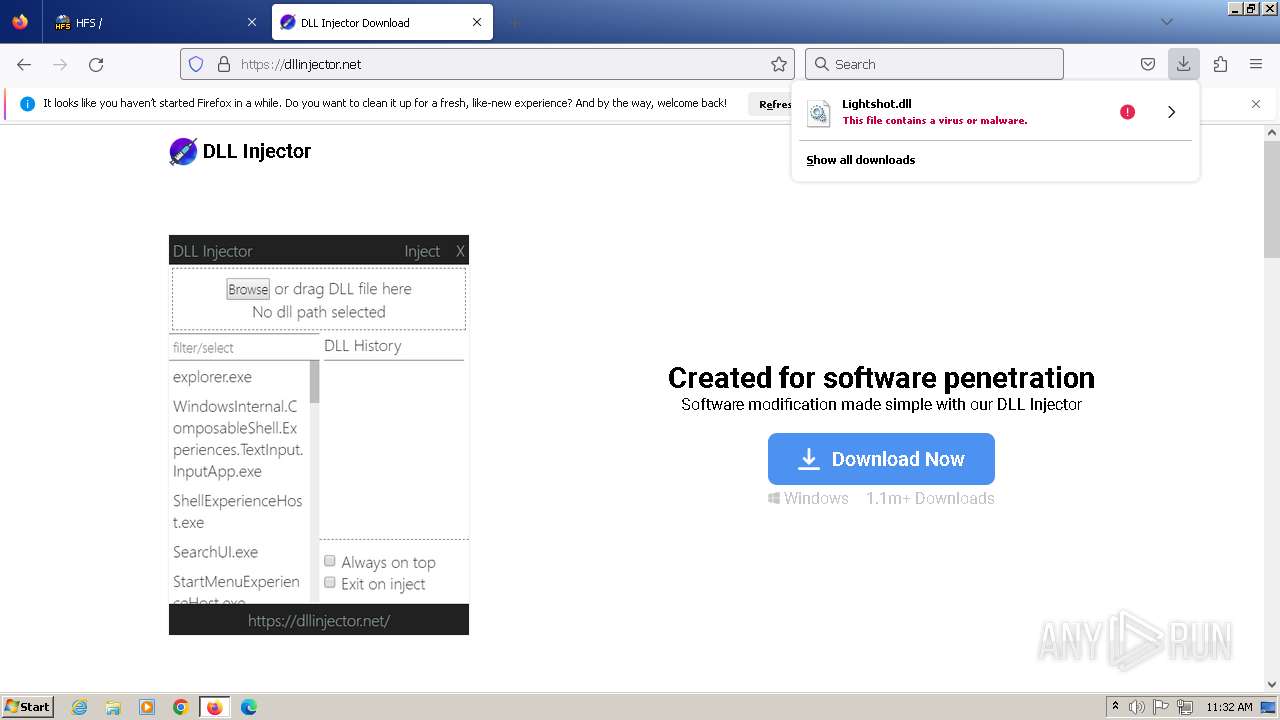
Task: Click Inject in the injector title bar
Action: (422, 251)
